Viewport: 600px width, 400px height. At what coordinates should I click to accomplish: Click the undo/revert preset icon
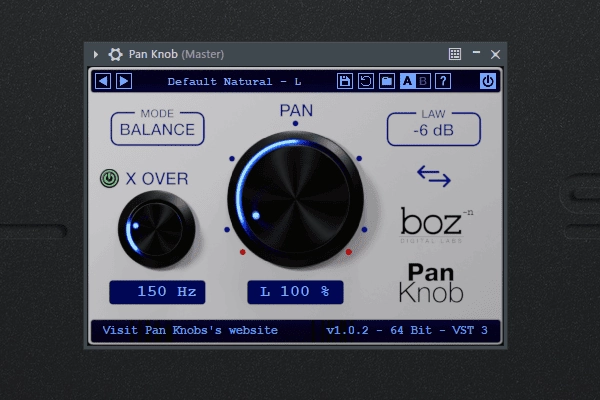click(x=366, y=81)
